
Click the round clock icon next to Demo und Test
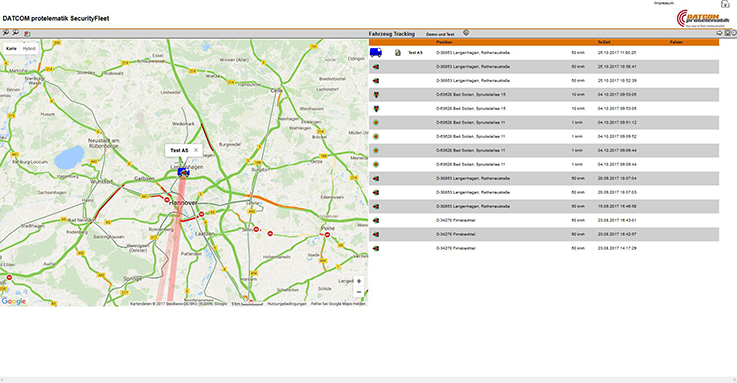click(x=466, y=33)
